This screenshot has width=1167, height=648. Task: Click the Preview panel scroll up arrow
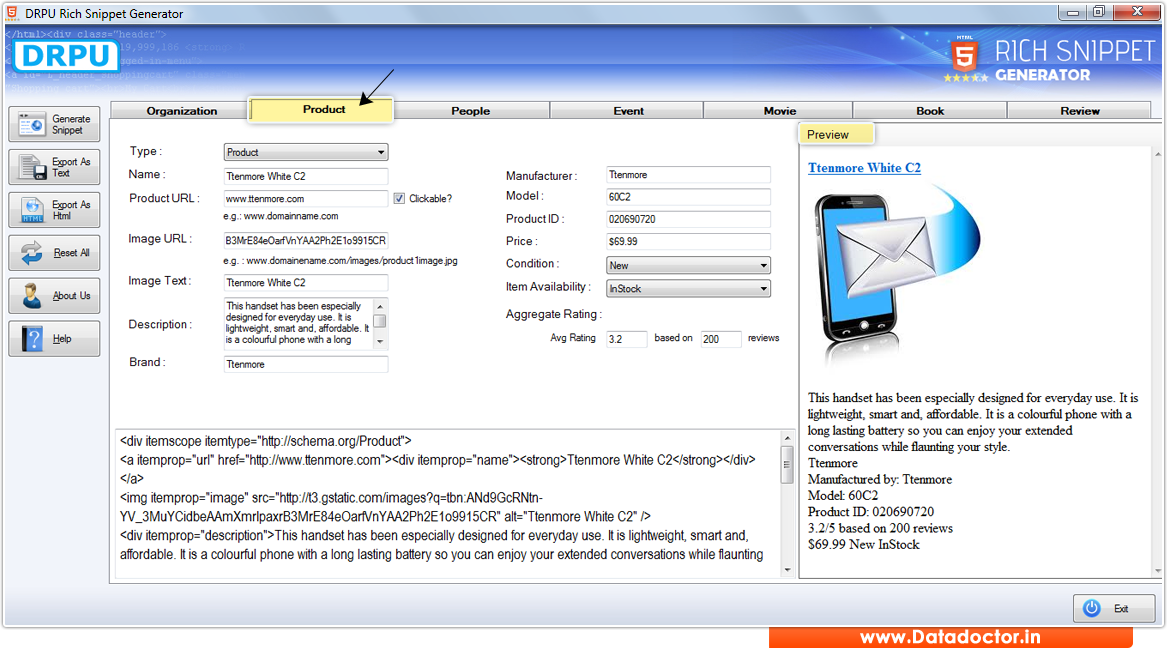point(1157,154)
